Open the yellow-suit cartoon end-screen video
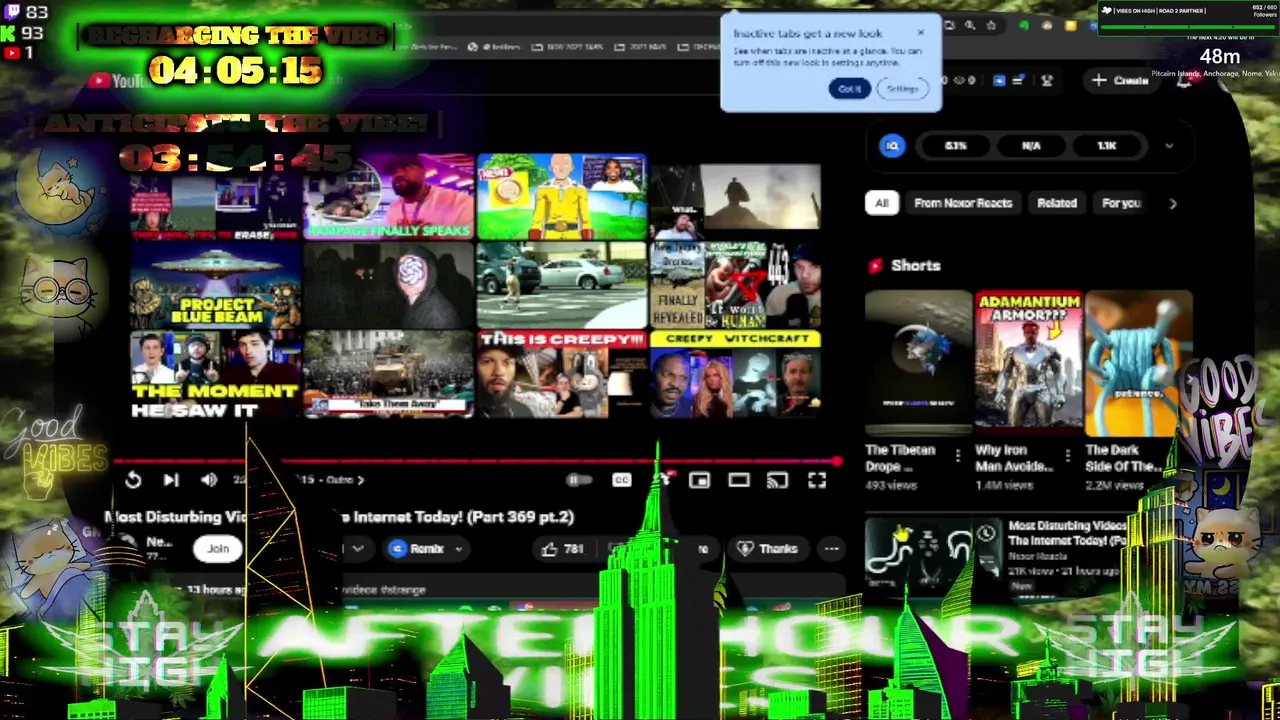Screen dimensions: 1280x720 pyautogui.click(x=561, y=197)
